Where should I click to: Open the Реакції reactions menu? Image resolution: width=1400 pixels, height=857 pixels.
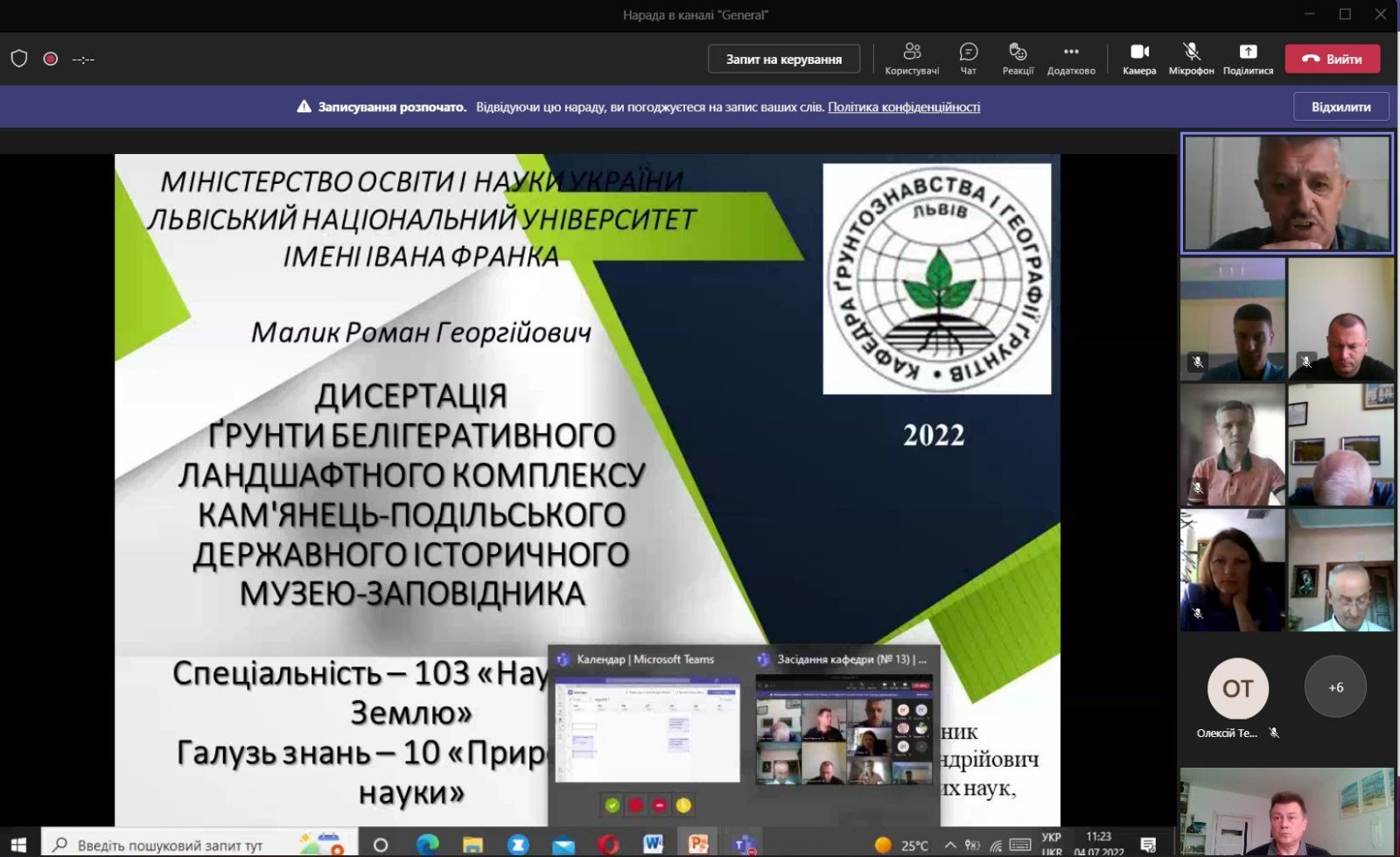1018,59
